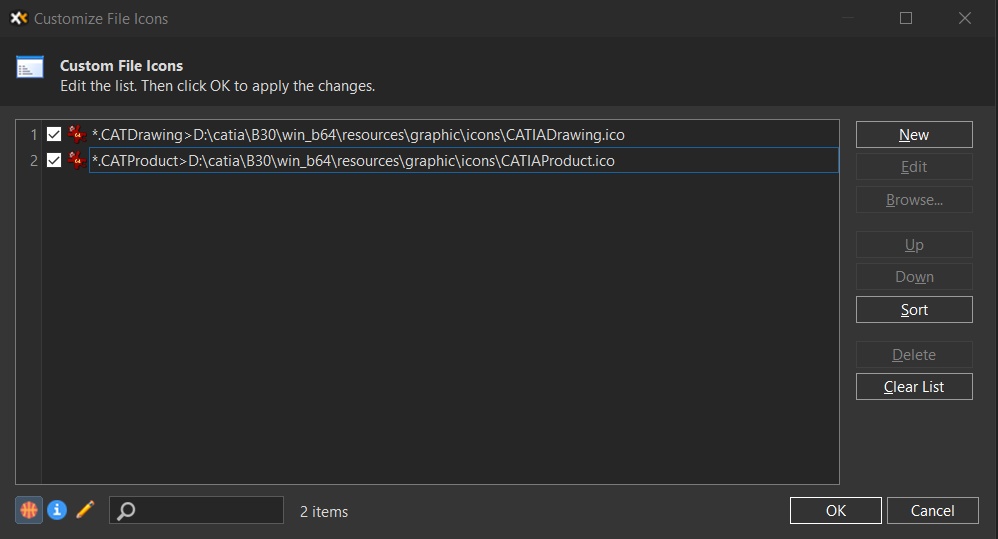Click the orange globe icon at bottom left

[29, 510]
